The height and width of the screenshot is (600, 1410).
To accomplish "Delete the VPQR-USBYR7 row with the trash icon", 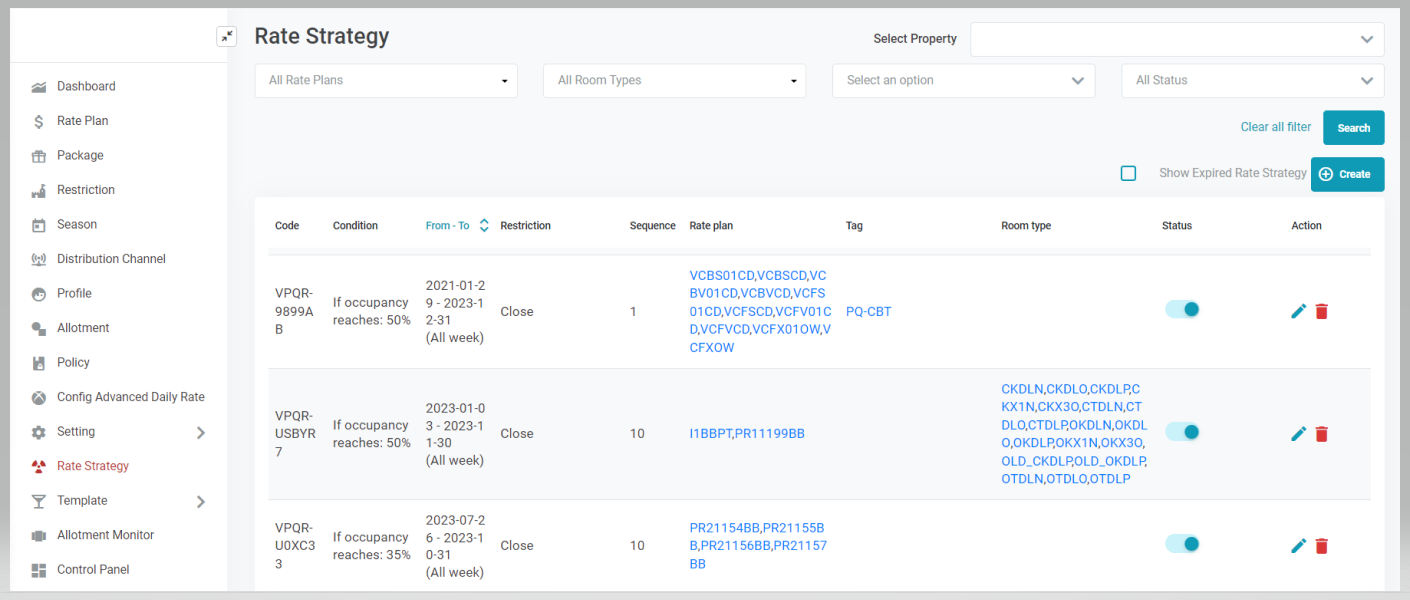I will click(x=1321, y=433).
